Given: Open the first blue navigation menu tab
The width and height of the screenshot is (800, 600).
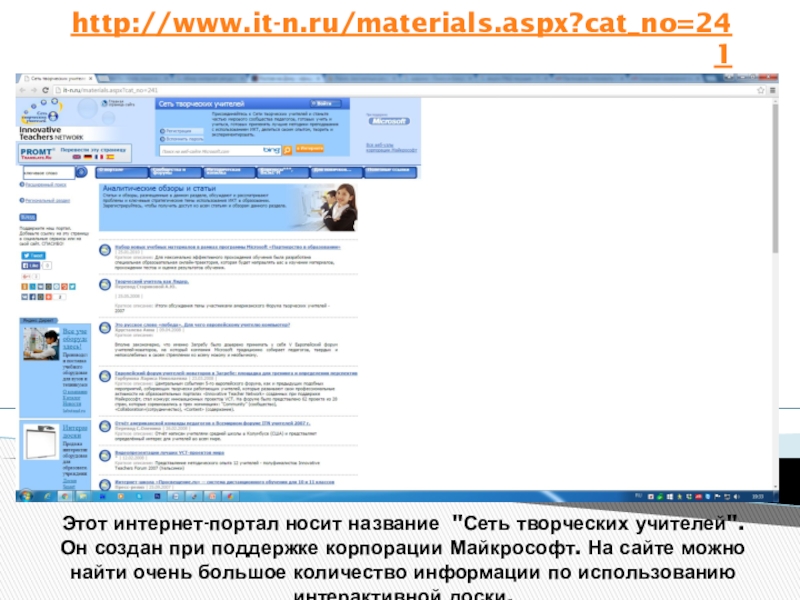Looking at the screenshot, I should 122,172.
